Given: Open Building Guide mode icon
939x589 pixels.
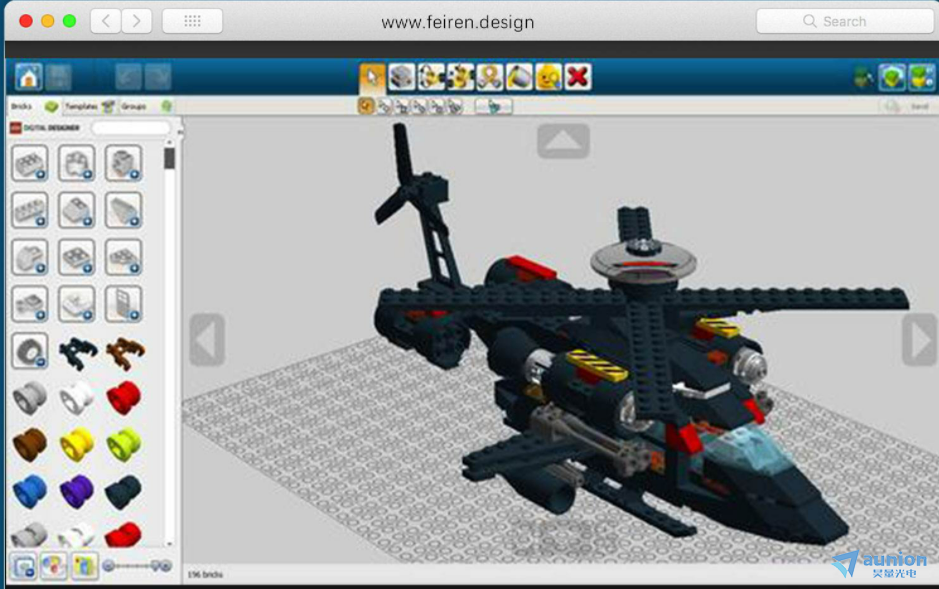Looking at the screenshot, I should pyautogui.click(x=921, y=78).
